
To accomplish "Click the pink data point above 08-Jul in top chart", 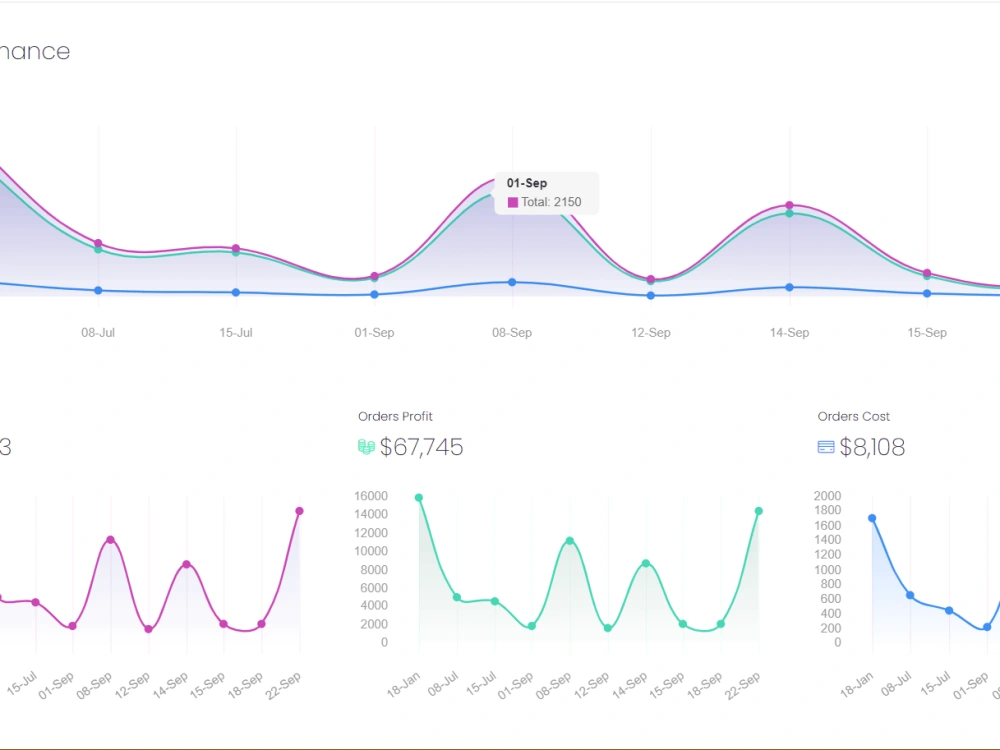I will pyautogui.click(x=98, y=243).
